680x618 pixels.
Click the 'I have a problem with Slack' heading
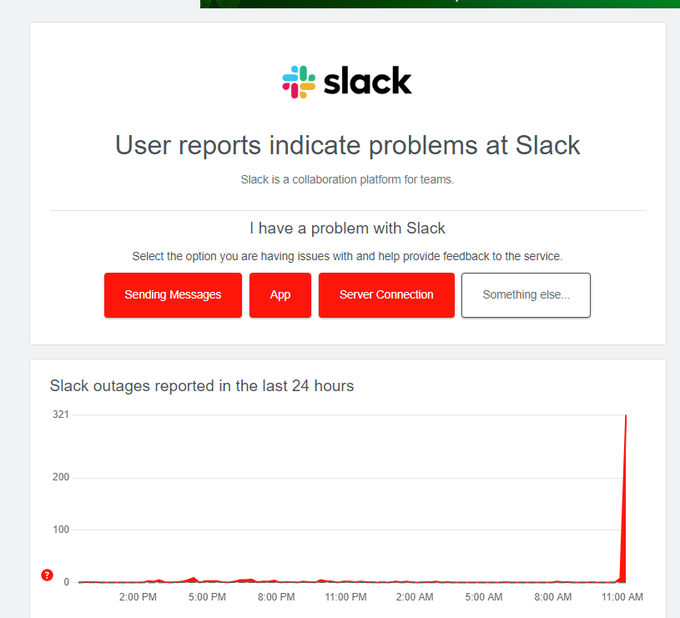(347, 228)
